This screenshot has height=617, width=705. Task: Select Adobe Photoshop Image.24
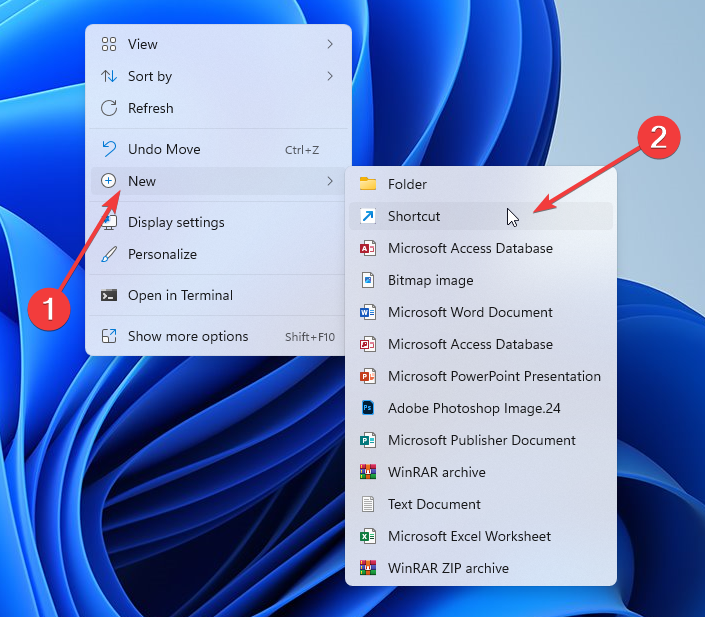481,408
